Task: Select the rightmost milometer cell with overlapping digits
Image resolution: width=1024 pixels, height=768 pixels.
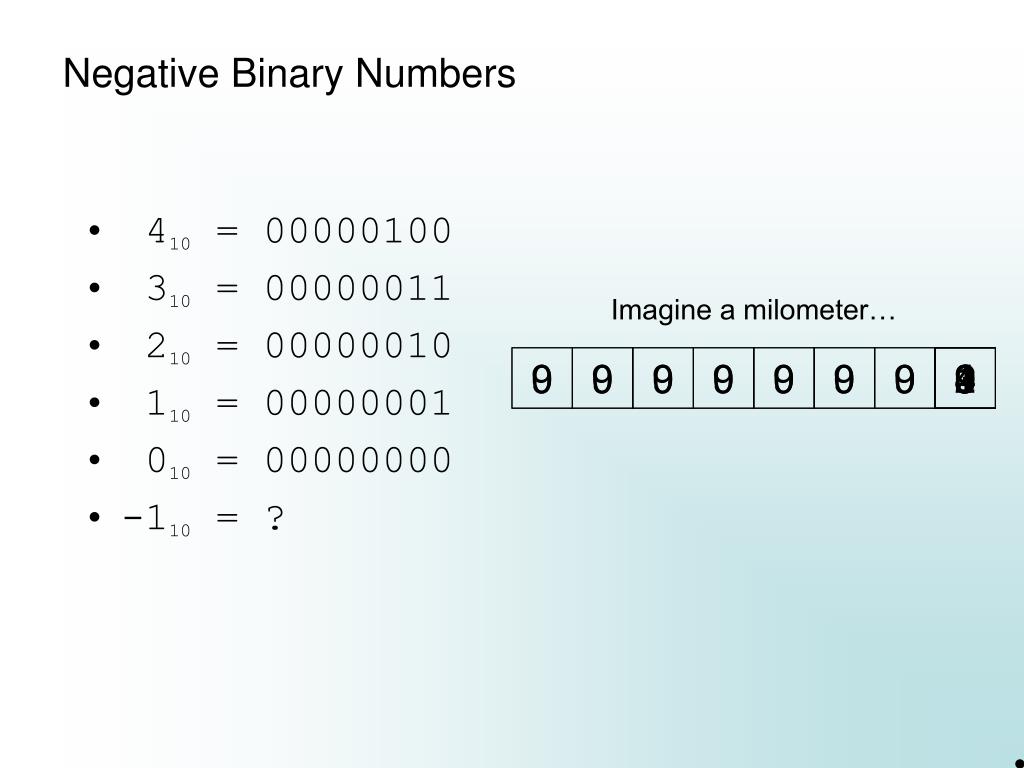Action: click(x=965, y=378)
